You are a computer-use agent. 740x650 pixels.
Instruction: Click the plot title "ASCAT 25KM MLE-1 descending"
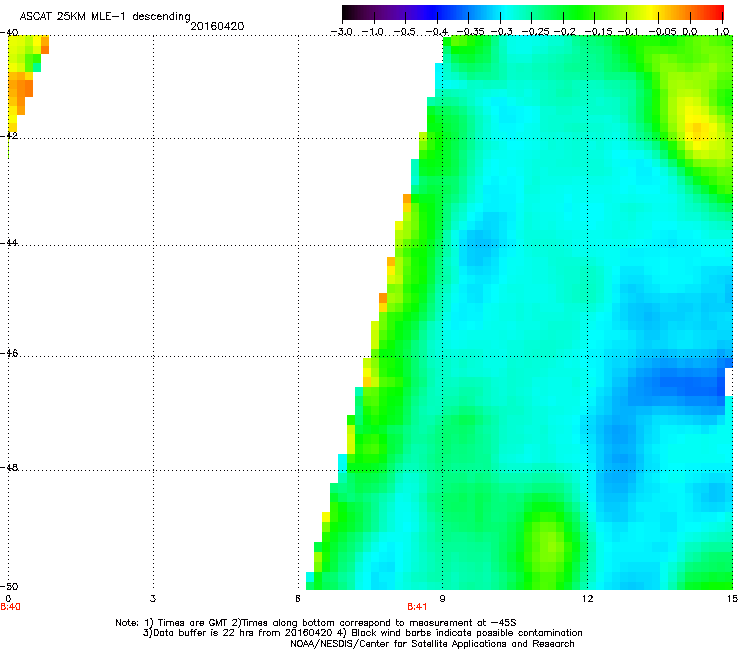[105, 17]
